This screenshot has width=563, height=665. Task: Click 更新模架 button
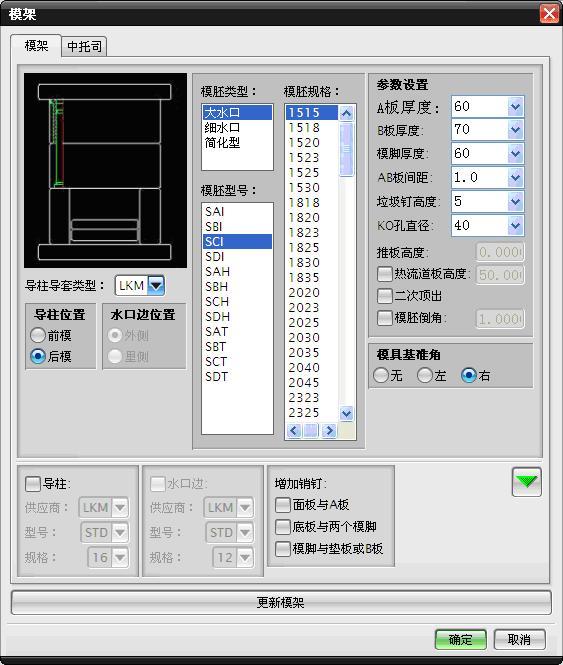281,602
